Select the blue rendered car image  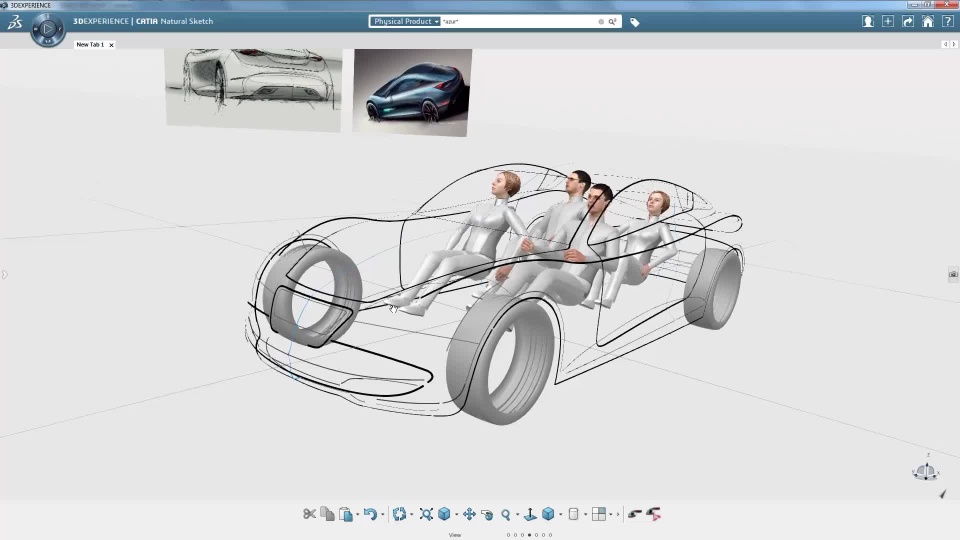click(x=412, y=92)
